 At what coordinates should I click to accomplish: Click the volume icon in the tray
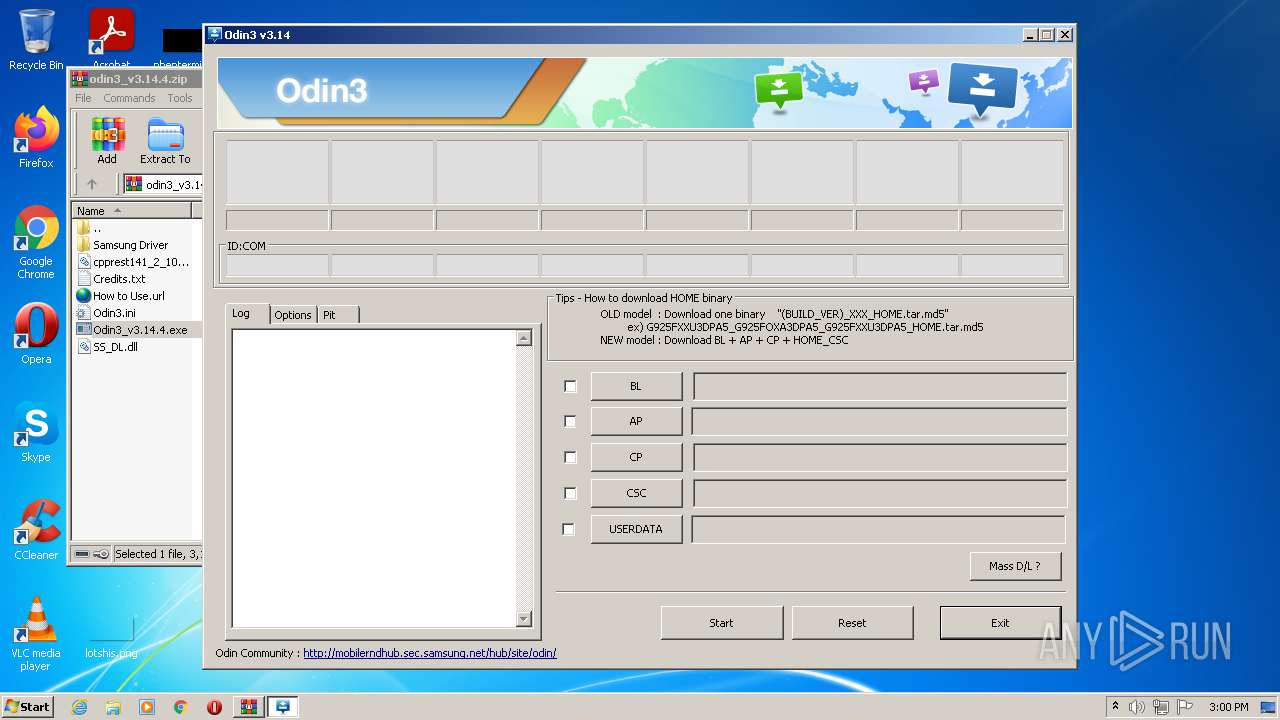point(1137,707)
